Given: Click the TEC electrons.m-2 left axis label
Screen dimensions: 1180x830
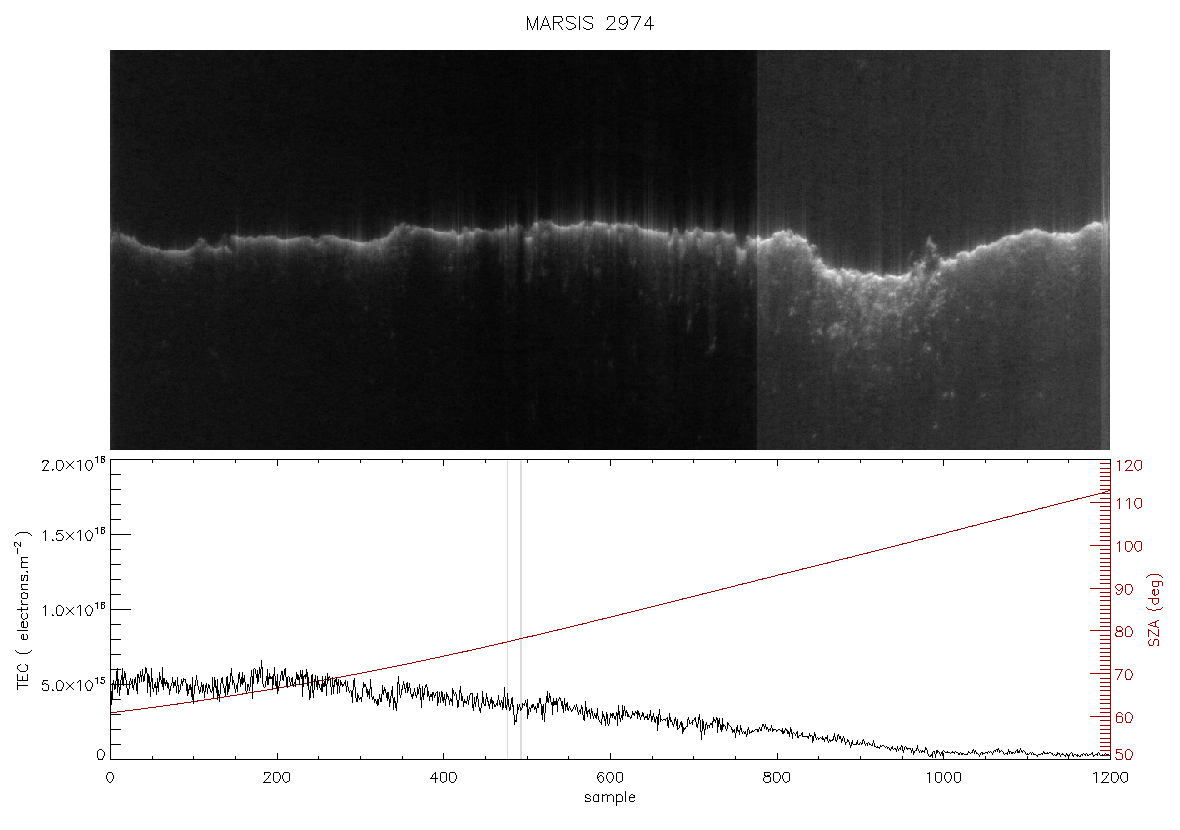Looking at the screenshot, I should click(x=23, y=610).
